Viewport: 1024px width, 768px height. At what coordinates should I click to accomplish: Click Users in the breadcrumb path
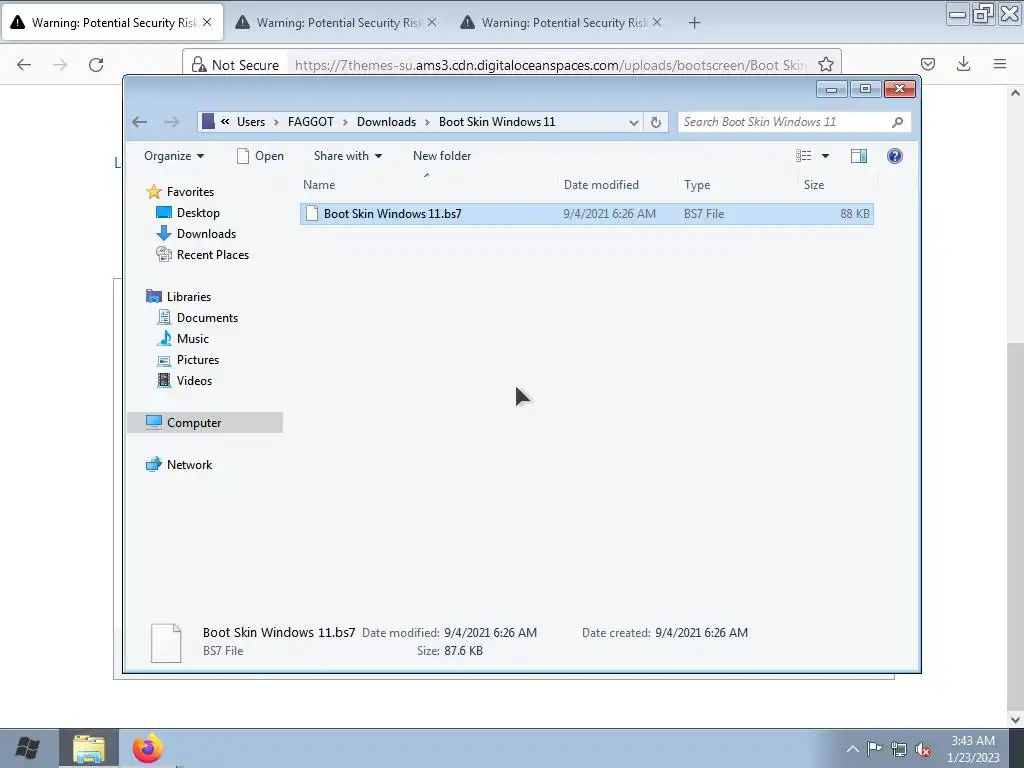[x=251, y=122]
